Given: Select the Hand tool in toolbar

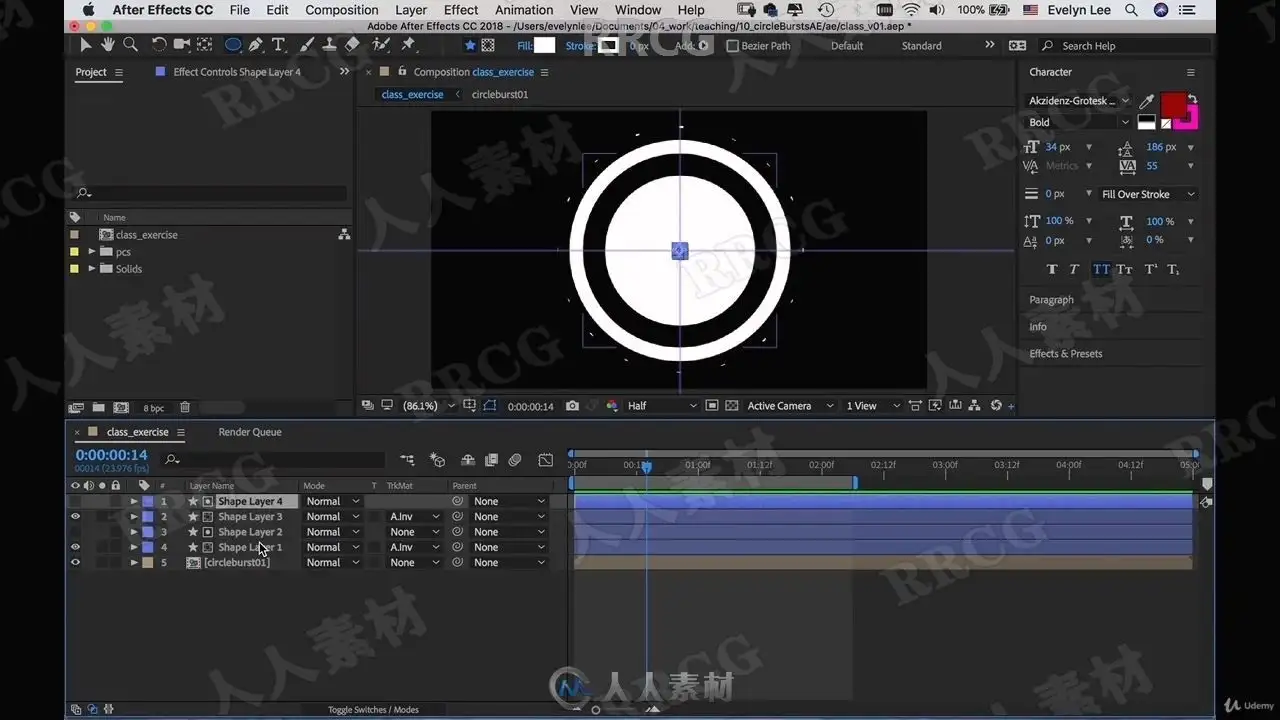Looking at the screenshot, I should (x=107, y=45).
